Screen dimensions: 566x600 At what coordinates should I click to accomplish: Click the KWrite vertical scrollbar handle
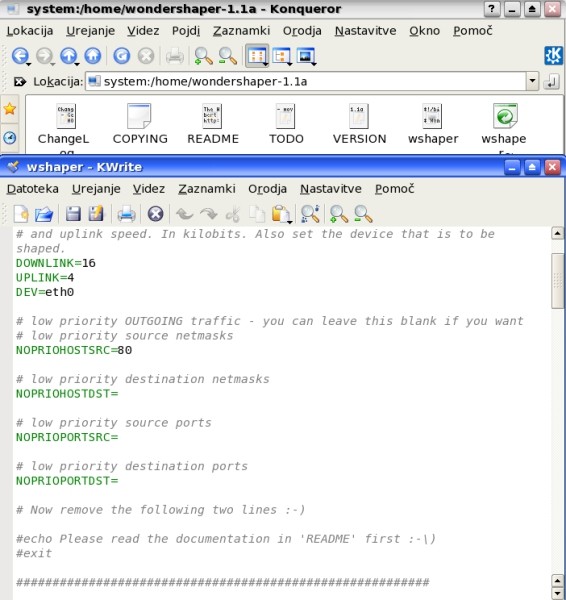click(557, 280)
